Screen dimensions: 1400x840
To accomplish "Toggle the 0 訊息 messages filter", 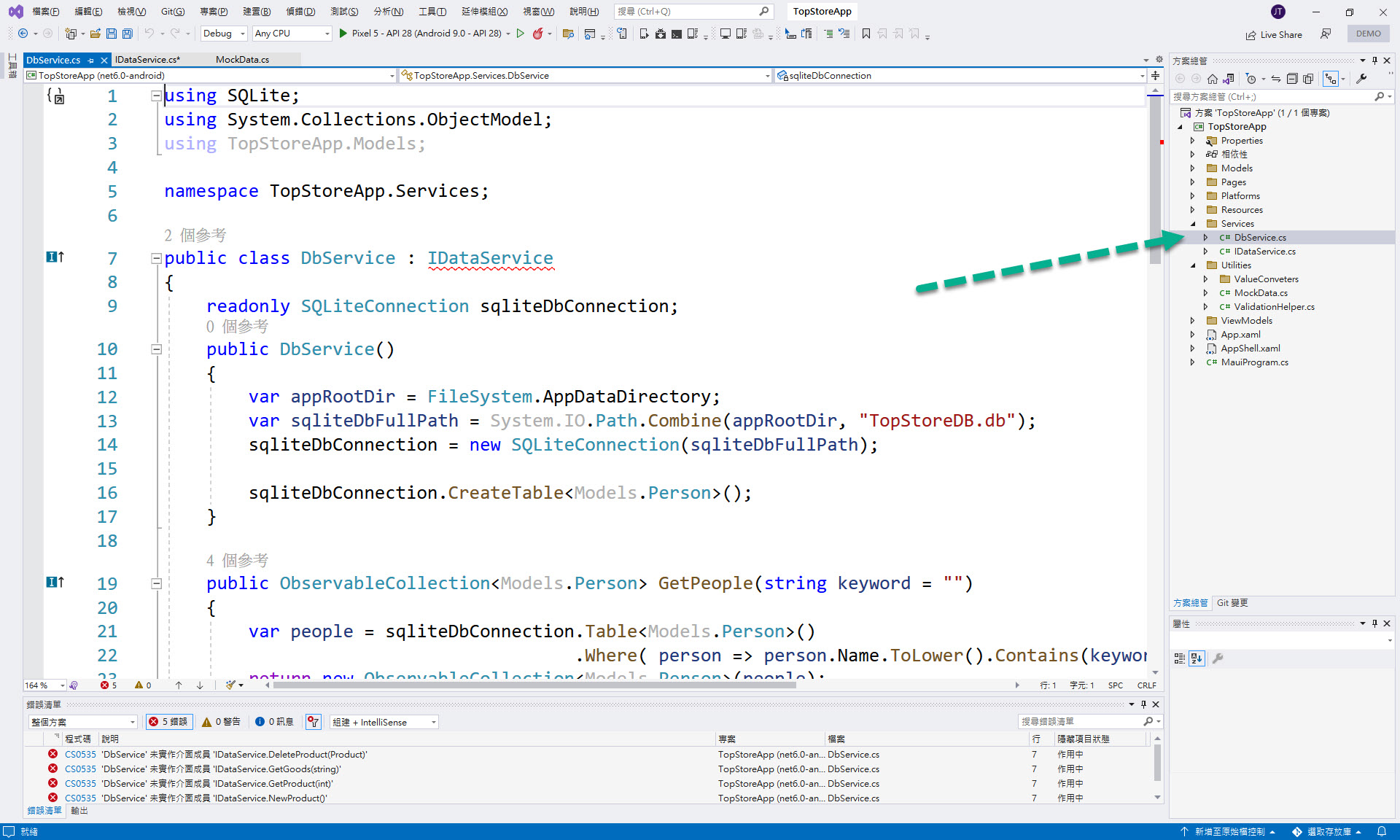I will 274,722.
